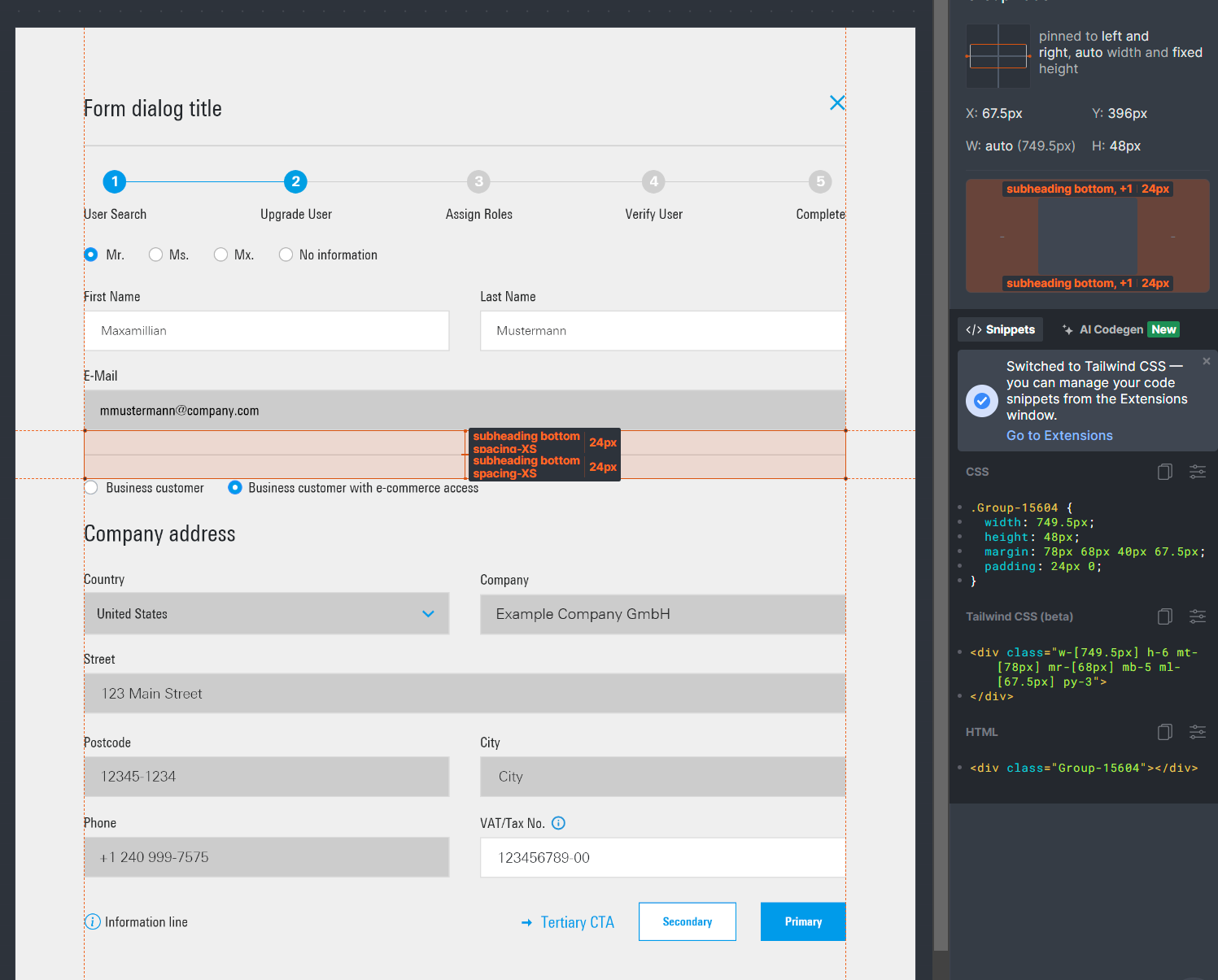
Task: Select the Ms. radio button
Action: [x=155, y=255]
